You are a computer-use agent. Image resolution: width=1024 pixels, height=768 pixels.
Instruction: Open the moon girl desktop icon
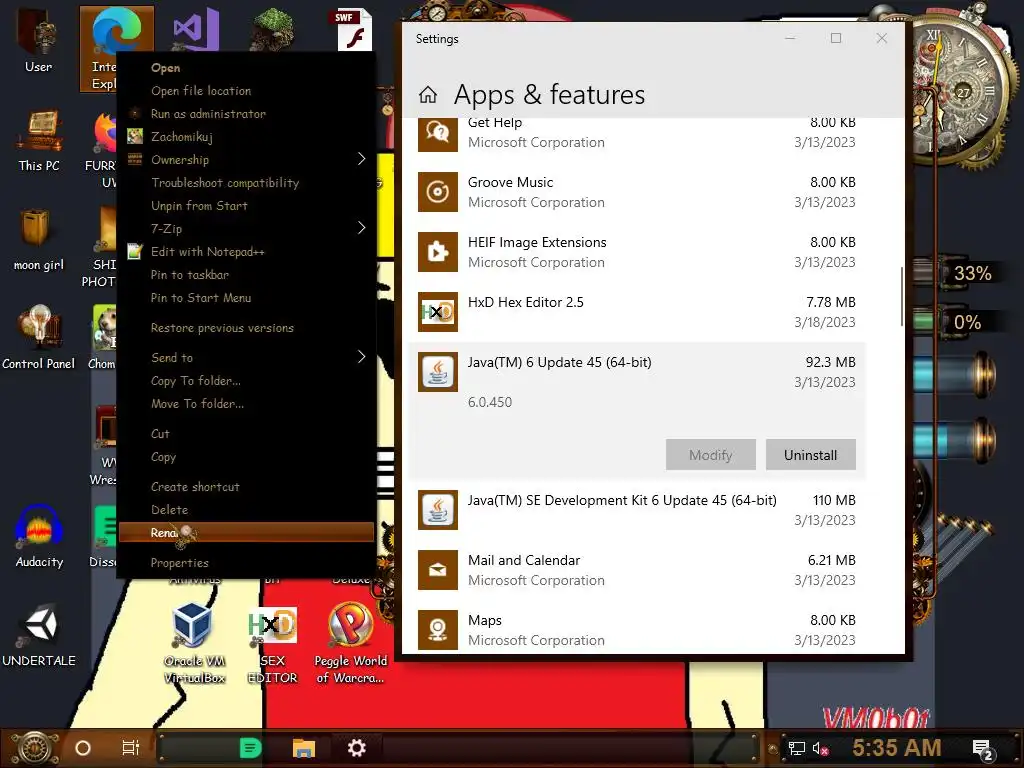[x=39, y=240]
